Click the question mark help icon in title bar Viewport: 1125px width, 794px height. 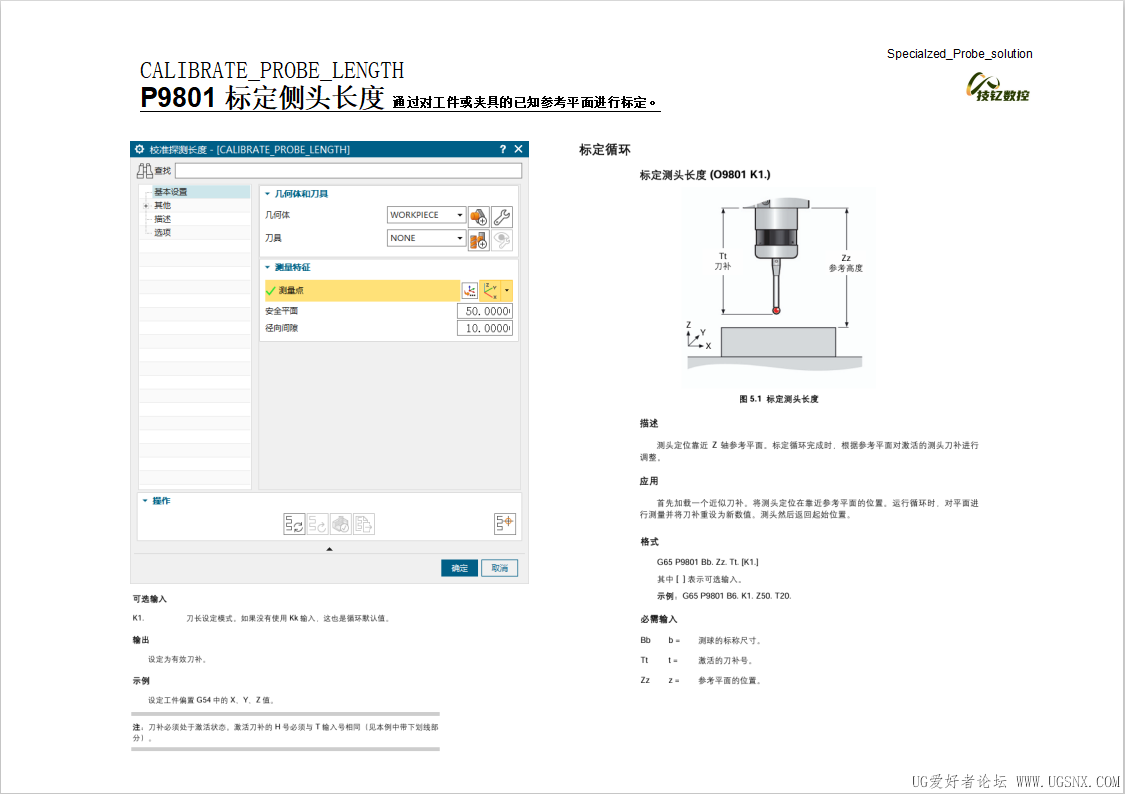click(x=502, y=149)
